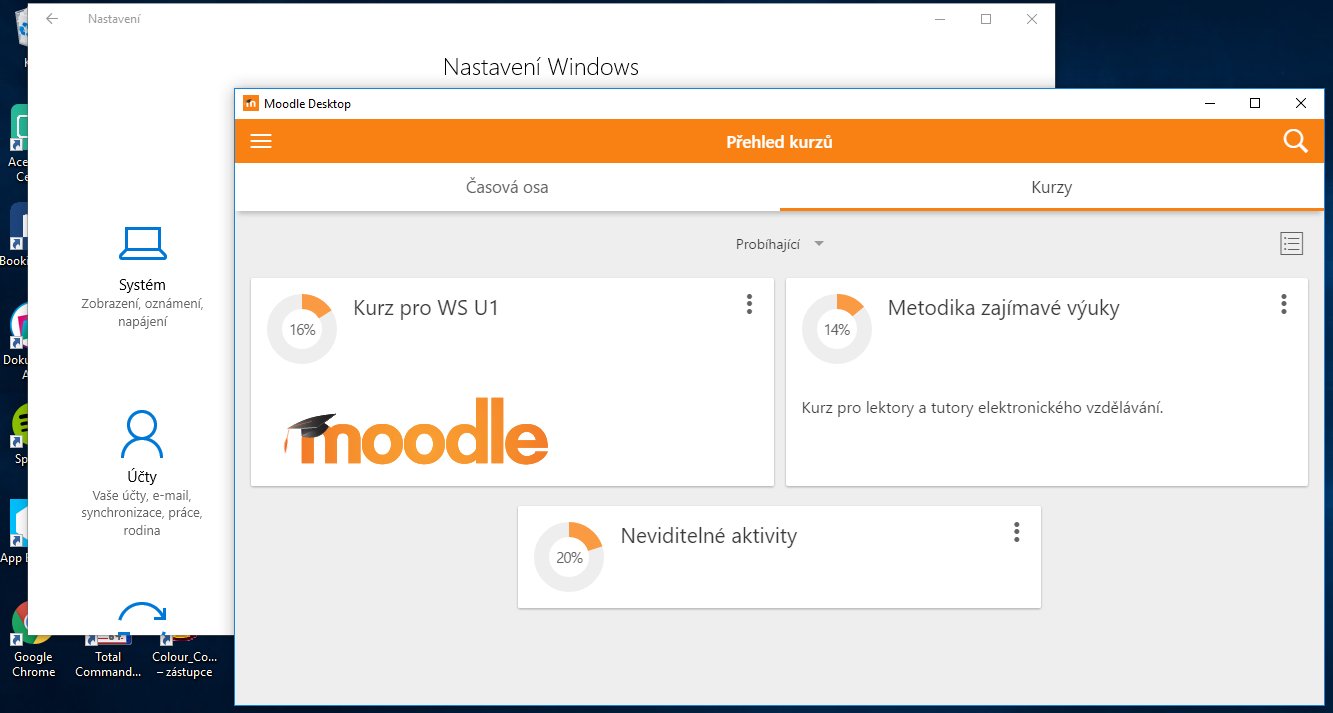Open Google Chrome desktop shortcut
1333x713 pixels.
(33, 641)
